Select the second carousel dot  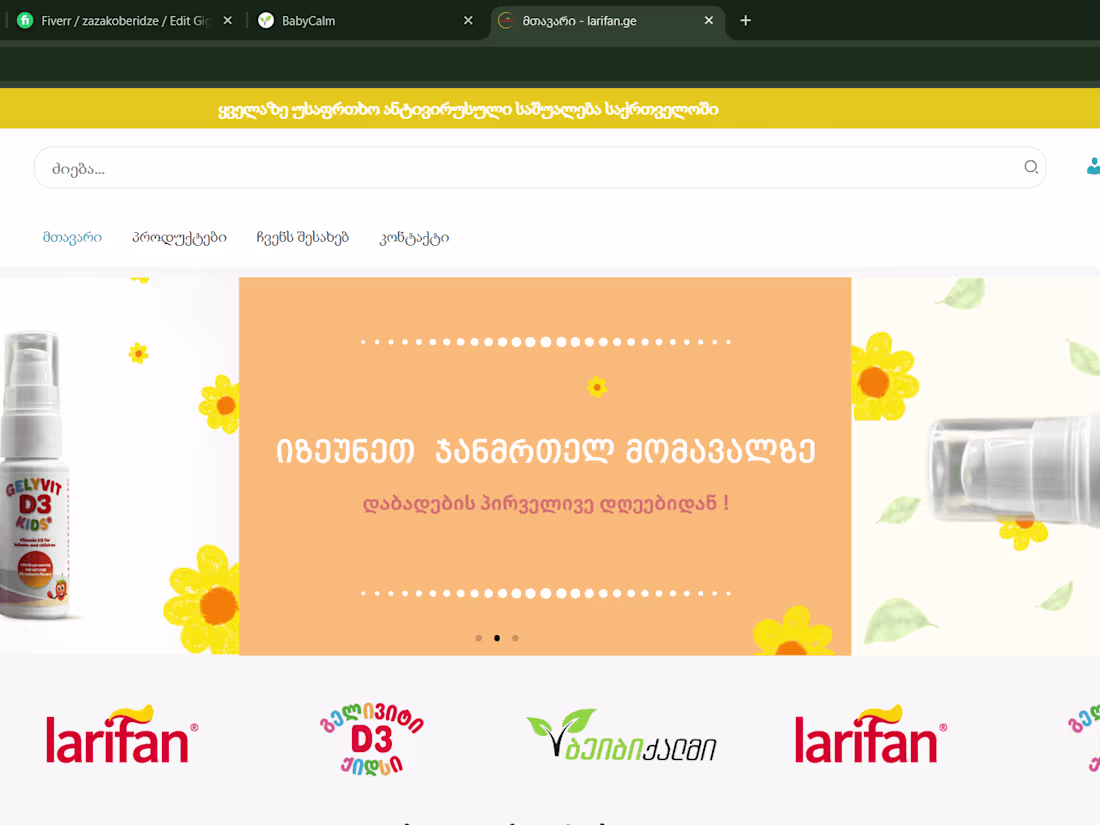(497, 637)
